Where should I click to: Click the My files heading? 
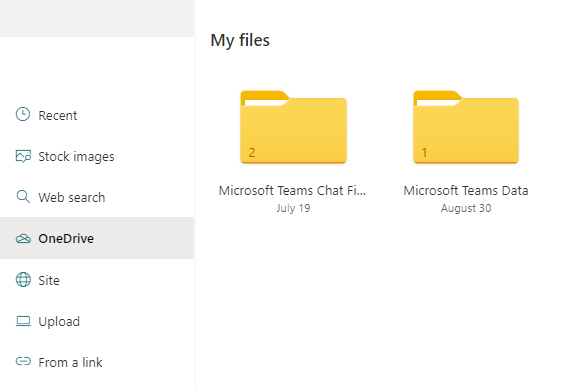[x=240, y=40]
